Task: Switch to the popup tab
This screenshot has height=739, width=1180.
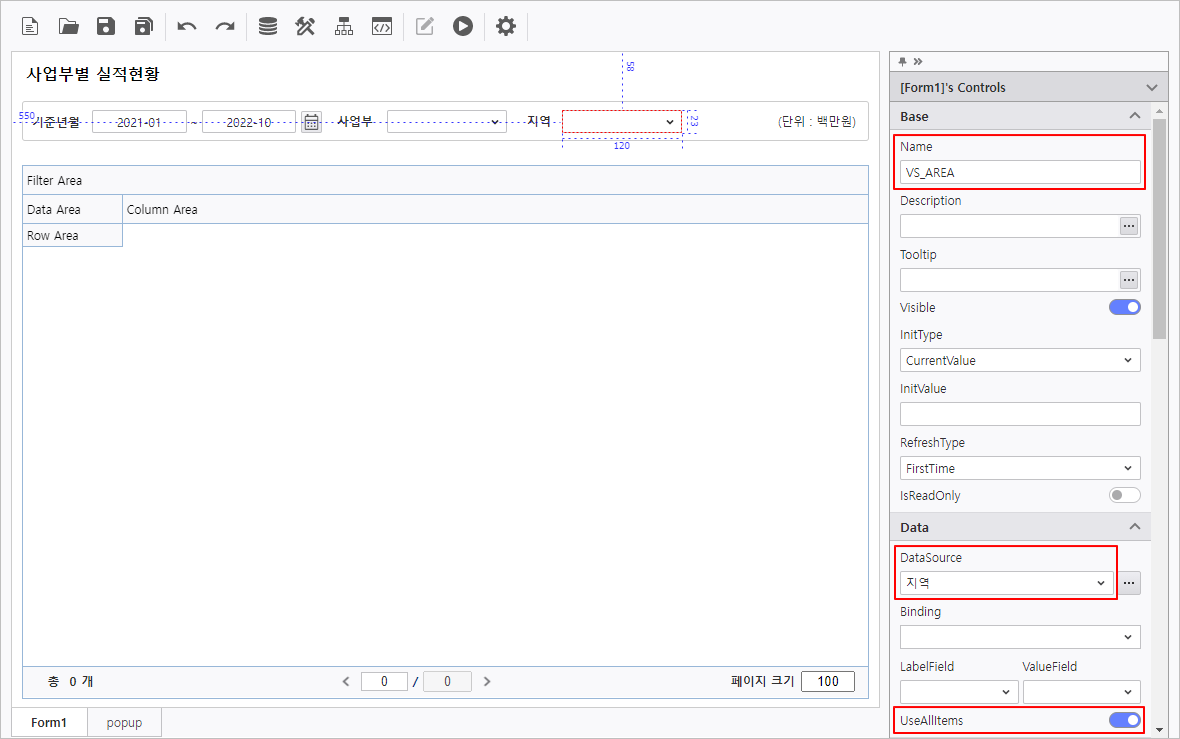Action: [x=124, y=723]
